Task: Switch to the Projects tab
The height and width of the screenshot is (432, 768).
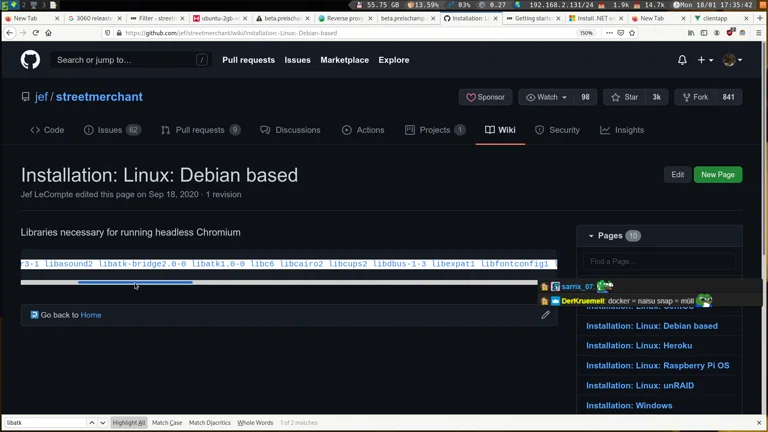Action: pyautogui.click(x=435, y=130)
